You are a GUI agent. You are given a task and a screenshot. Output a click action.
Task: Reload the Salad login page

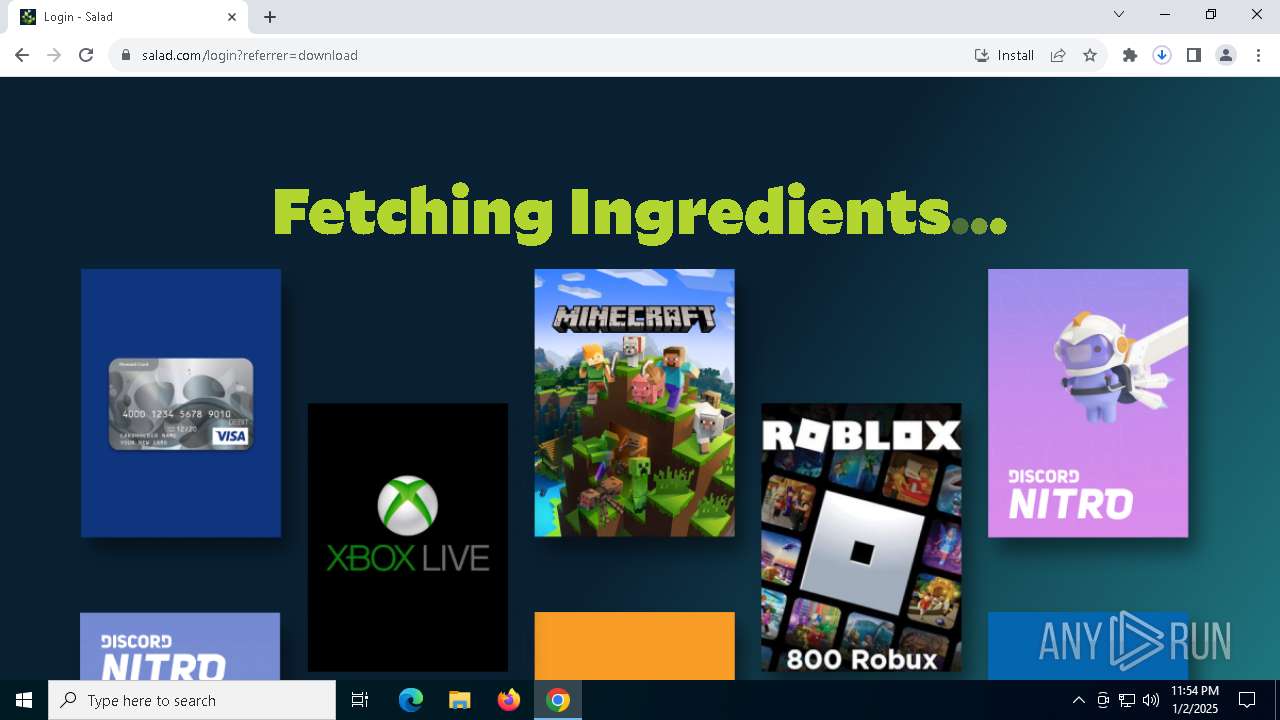click(86, 55)
